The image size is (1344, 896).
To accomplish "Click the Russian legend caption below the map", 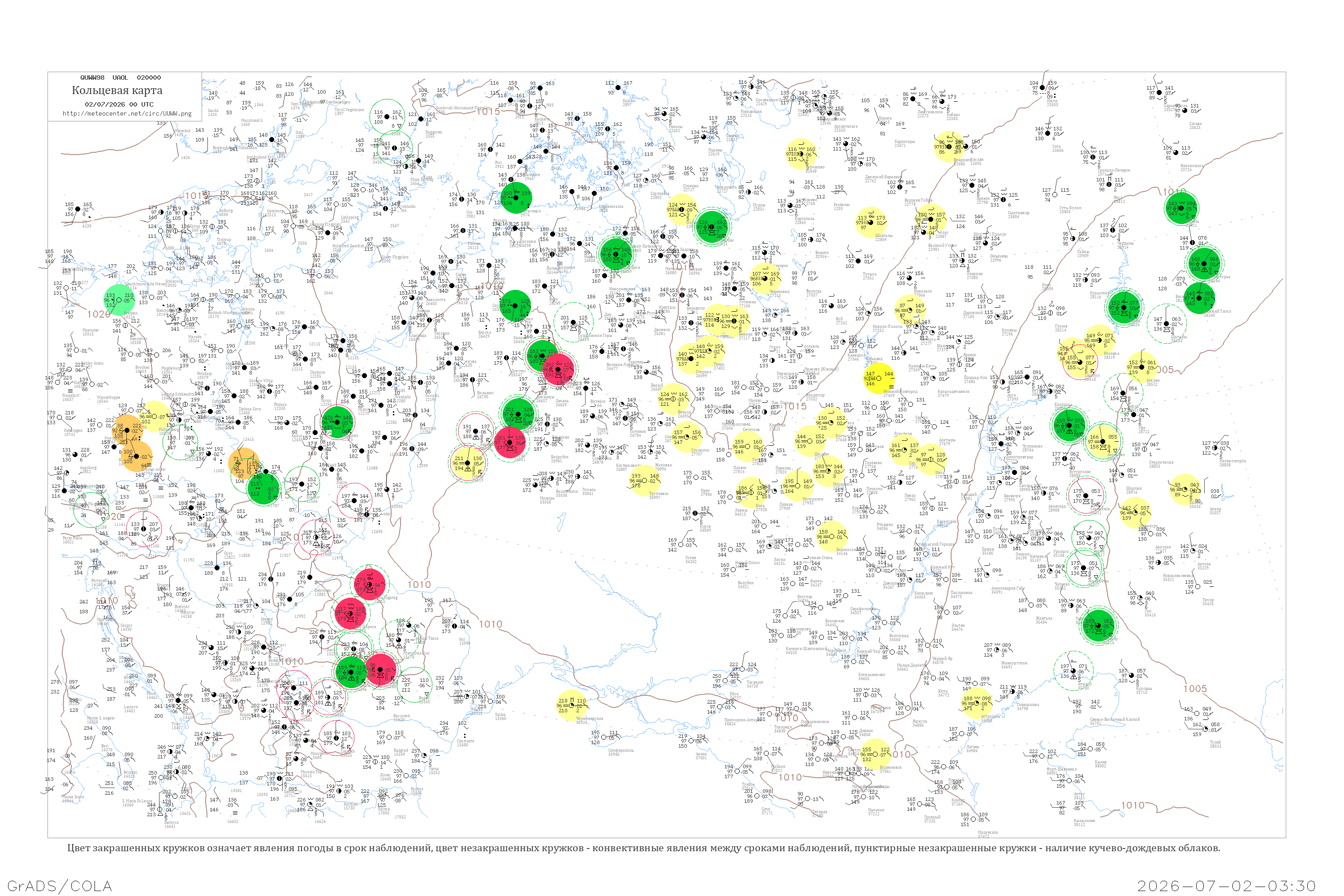I will (x=643, y=848).
